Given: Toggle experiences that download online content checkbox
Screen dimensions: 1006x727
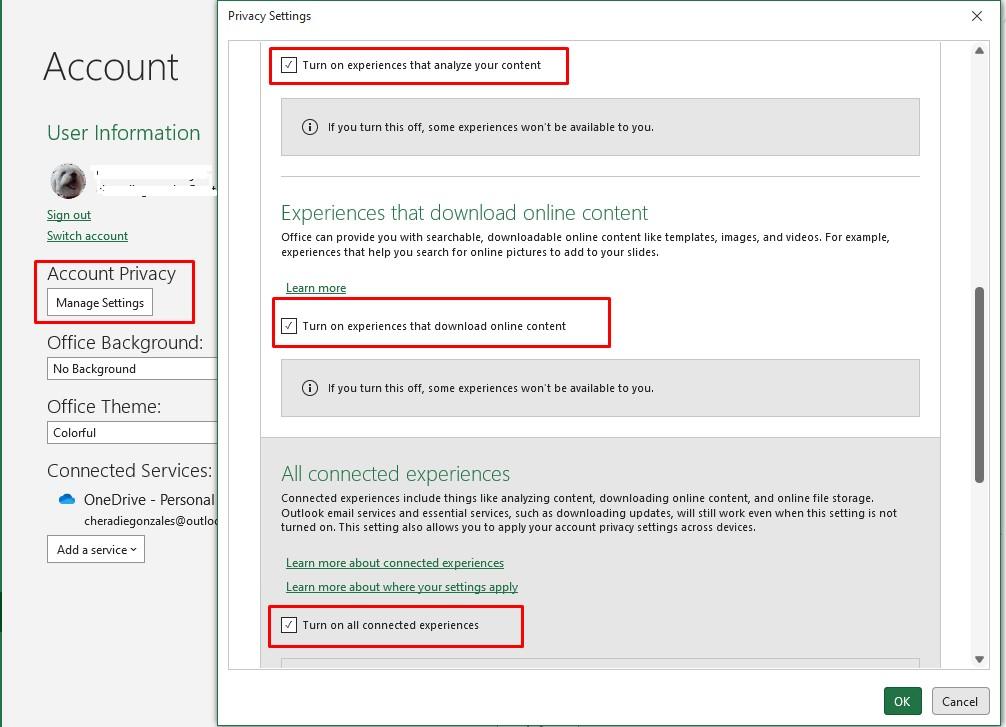Looking at the screenshot, I should point(289,326).
